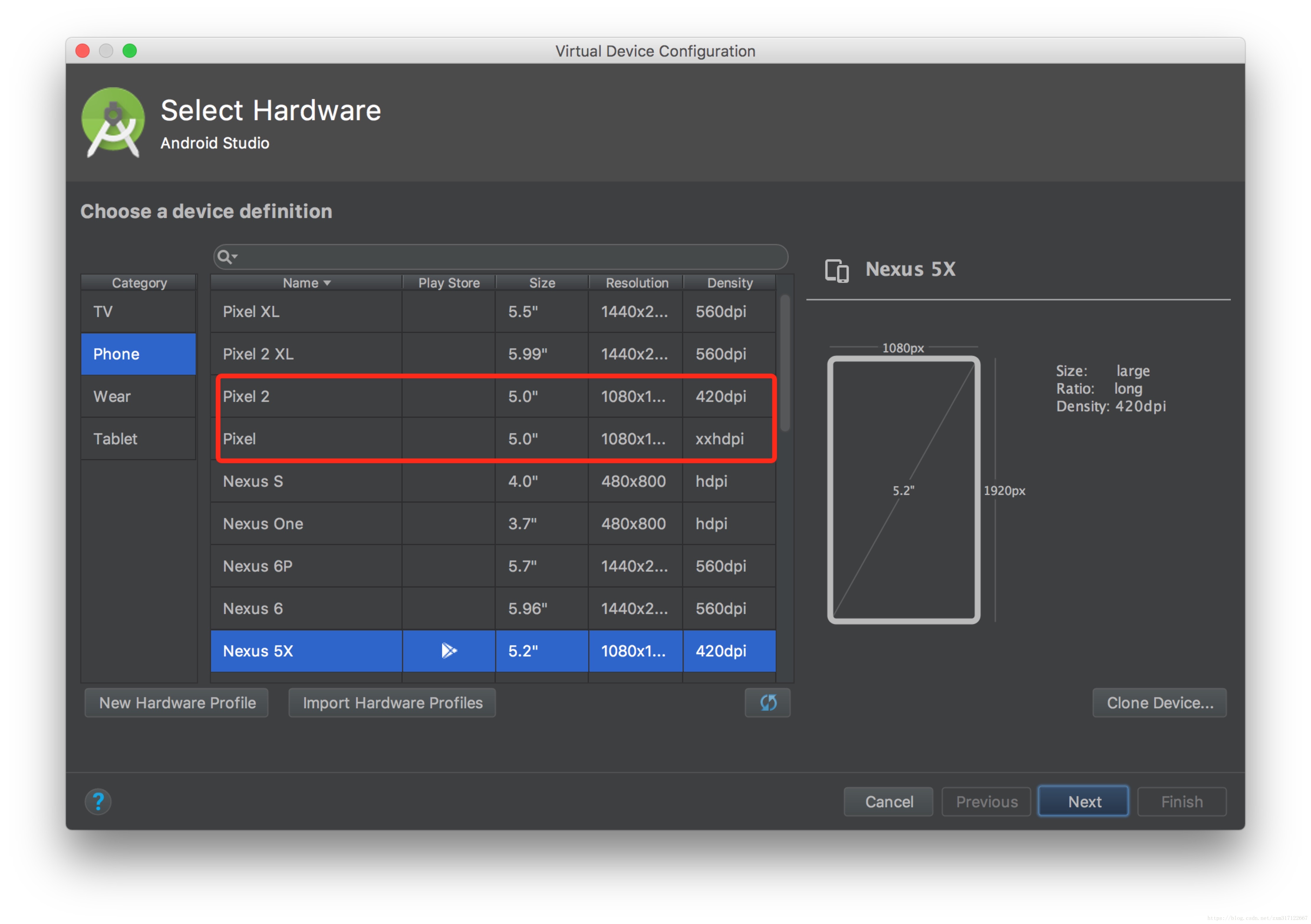
Task: Click the green macOS zoom button
Action: coord(130,51)
